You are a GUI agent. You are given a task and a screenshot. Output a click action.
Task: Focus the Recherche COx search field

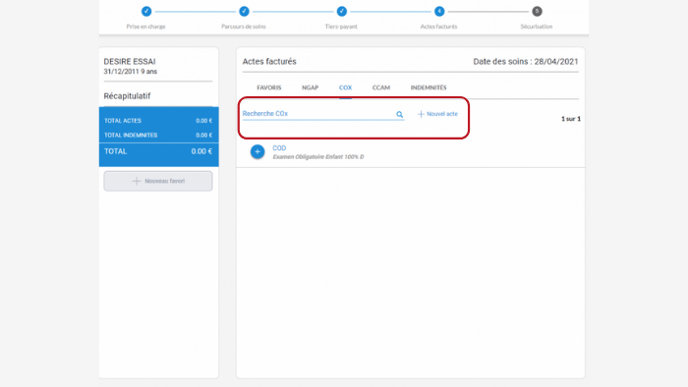(x=318, y=114)
